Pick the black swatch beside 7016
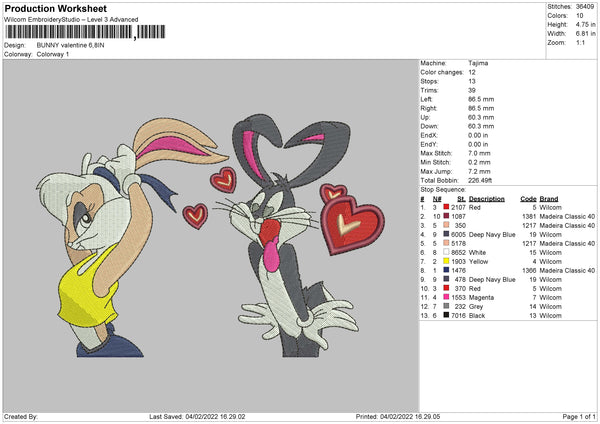Viewport: 600px width, 424px height. click(446, 315)
